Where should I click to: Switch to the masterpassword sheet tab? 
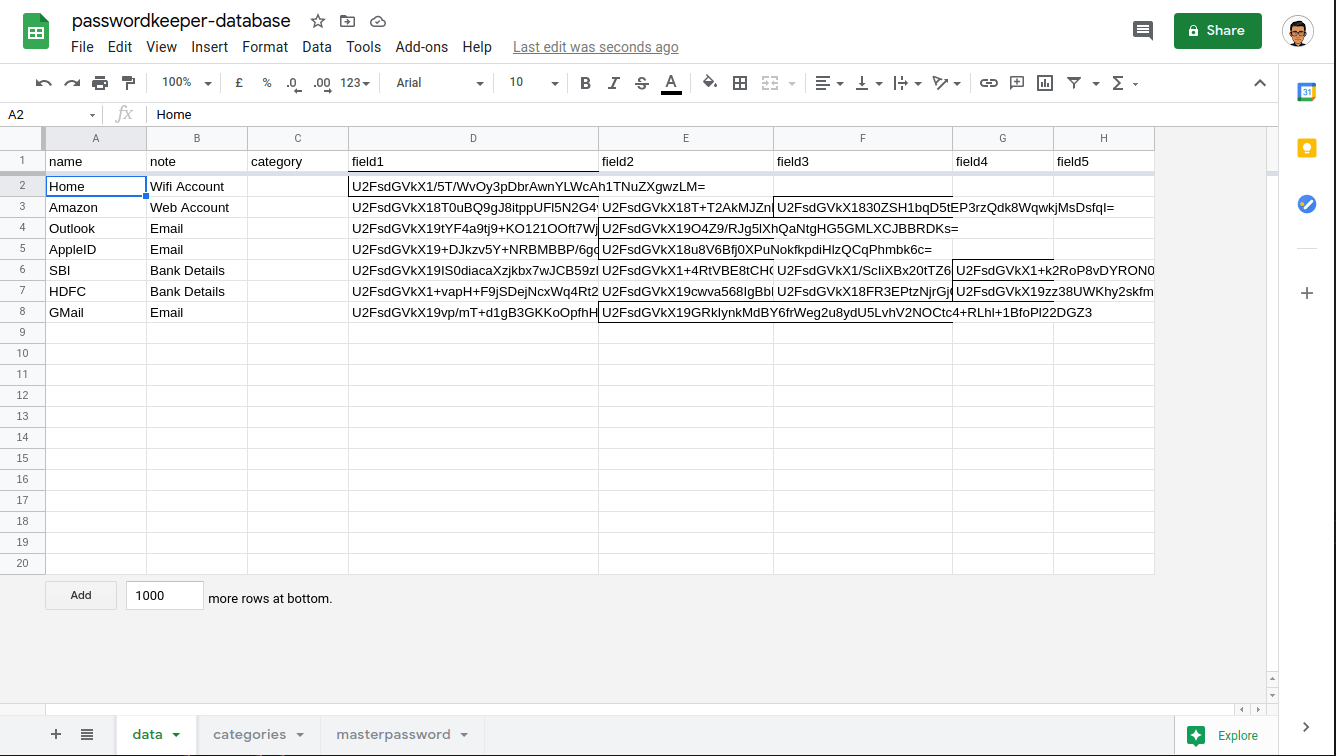click(402, 734)
